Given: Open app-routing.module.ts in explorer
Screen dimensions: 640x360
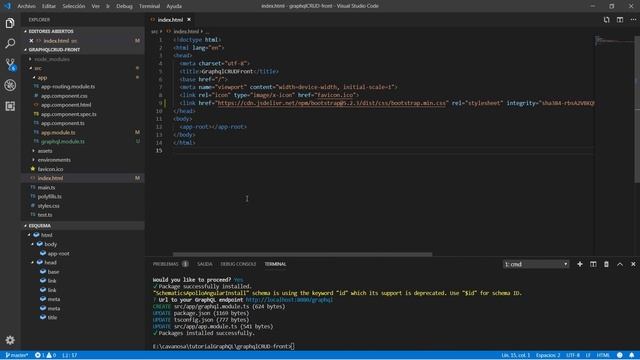Looking at the screenshot, I should point(68,87).
